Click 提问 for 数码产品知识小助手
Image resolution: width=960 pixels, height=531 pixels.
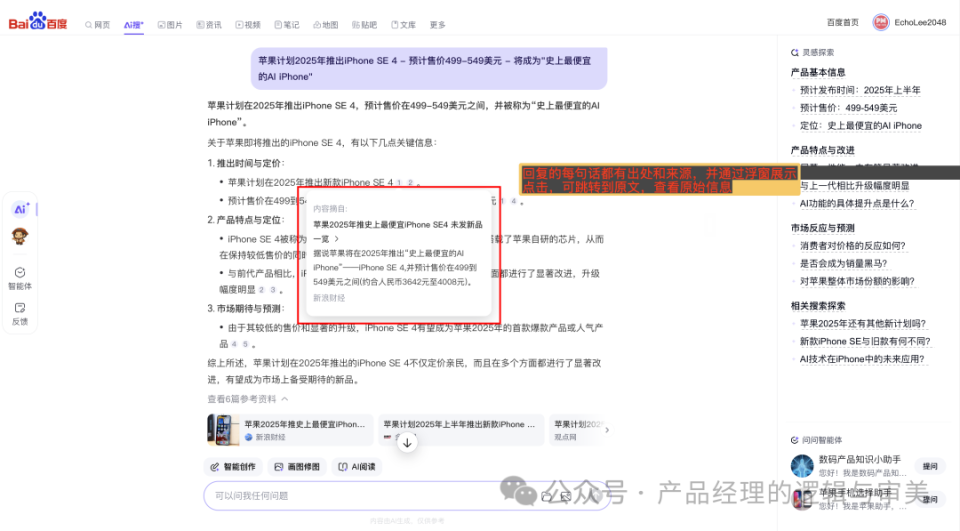pyautogui.click(x=930, y=467)
